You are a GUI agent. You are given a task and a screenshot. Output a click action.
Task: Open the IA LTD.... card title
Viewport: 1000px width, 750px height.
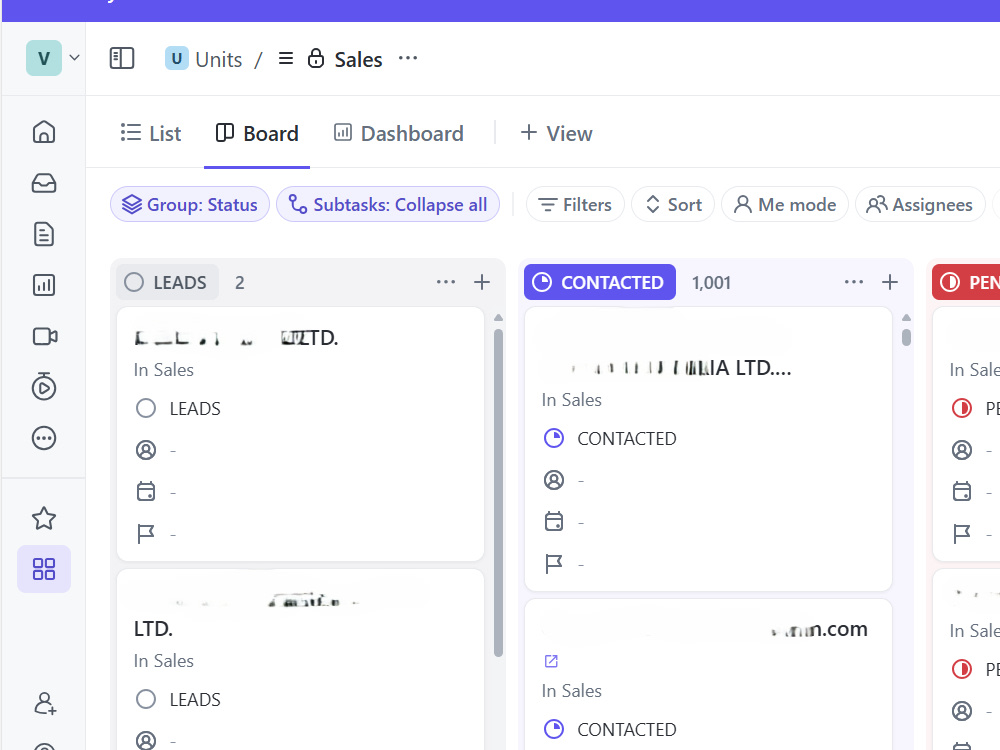[x=680, y=368]
